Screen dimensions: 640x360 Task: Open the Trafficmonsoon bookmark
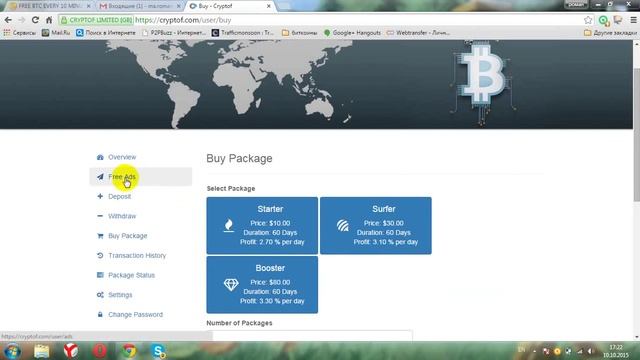[243, 33]
